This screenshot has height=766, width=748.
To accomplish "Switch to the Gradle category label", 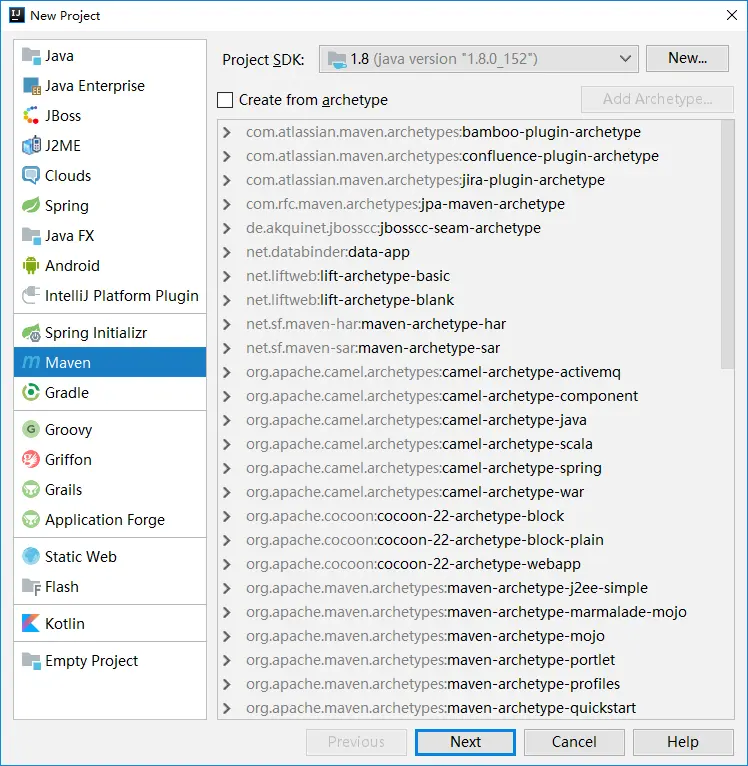I will pyautogui.click(x=67, y=393).
